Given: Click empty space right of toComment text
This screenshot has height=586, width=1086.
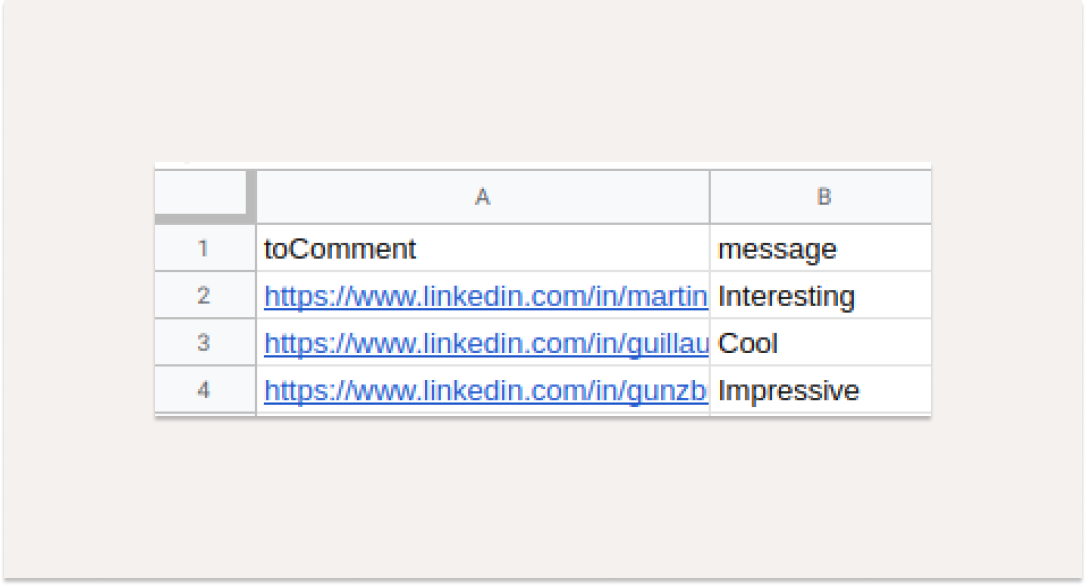Looking at the screenshot, I should pos(562,248).
